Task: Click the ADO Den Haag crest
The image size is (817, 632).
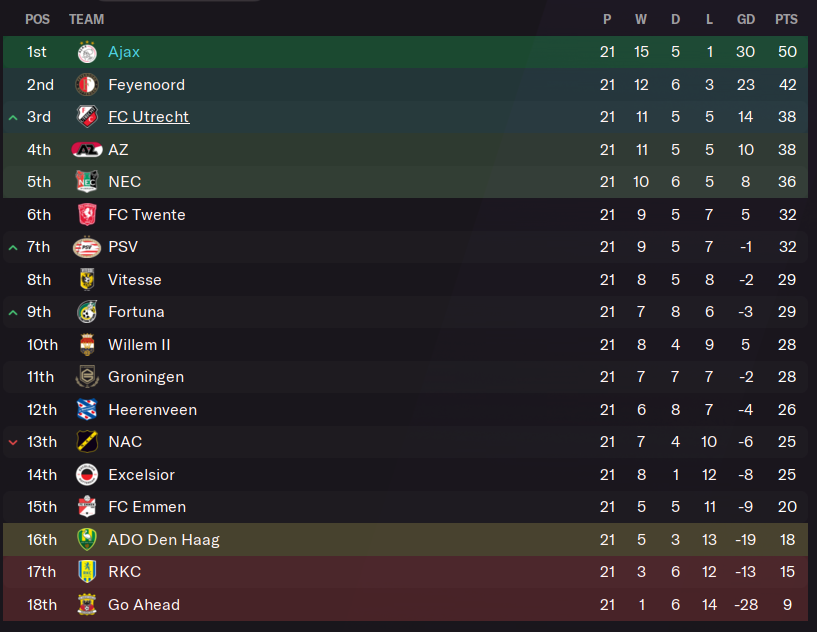Action: [x=87, y=539]
